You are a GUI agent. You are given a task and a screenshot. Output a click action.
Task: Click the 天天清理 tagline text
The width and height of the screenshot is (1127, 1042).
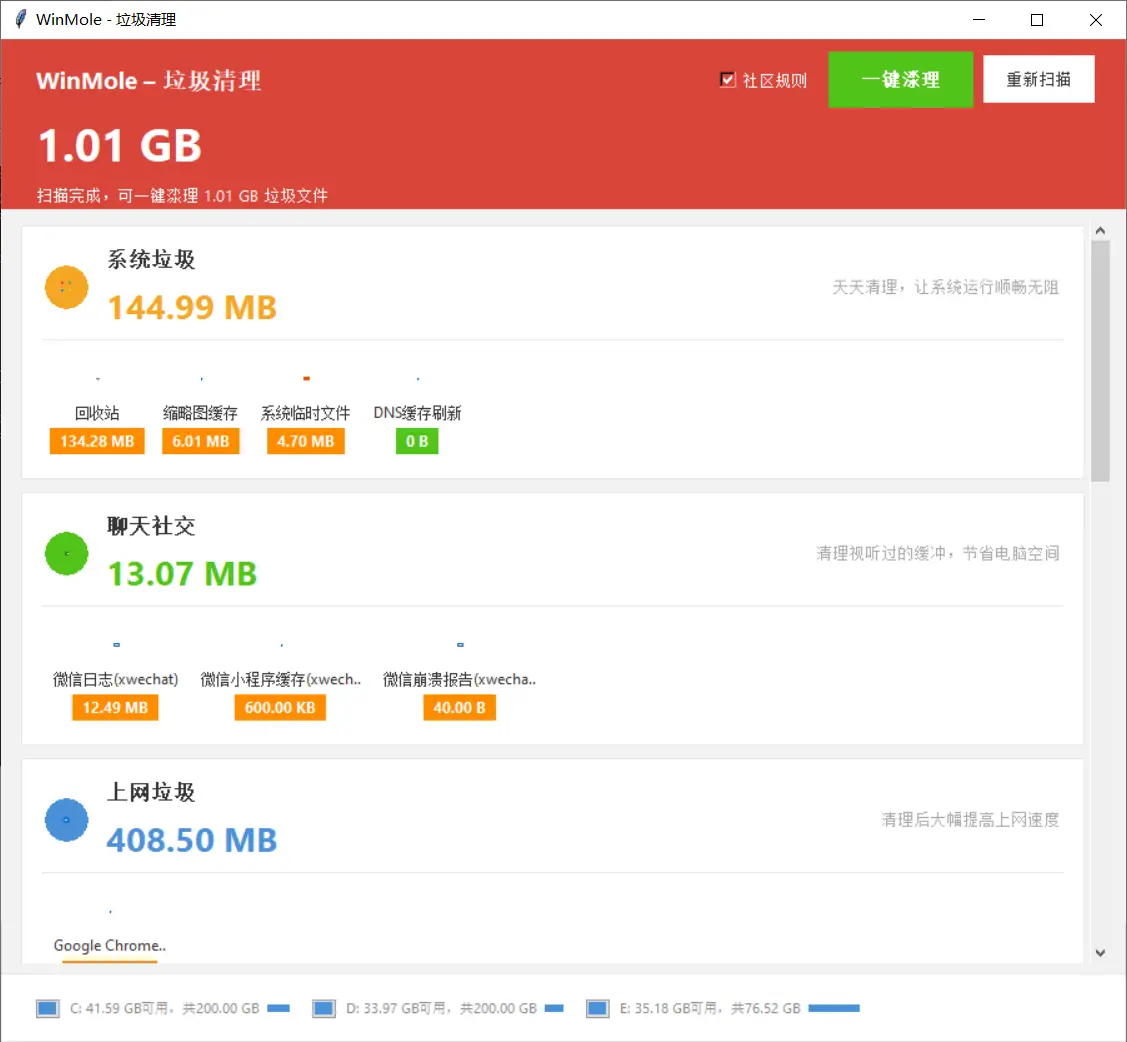(x=945, y=287)
